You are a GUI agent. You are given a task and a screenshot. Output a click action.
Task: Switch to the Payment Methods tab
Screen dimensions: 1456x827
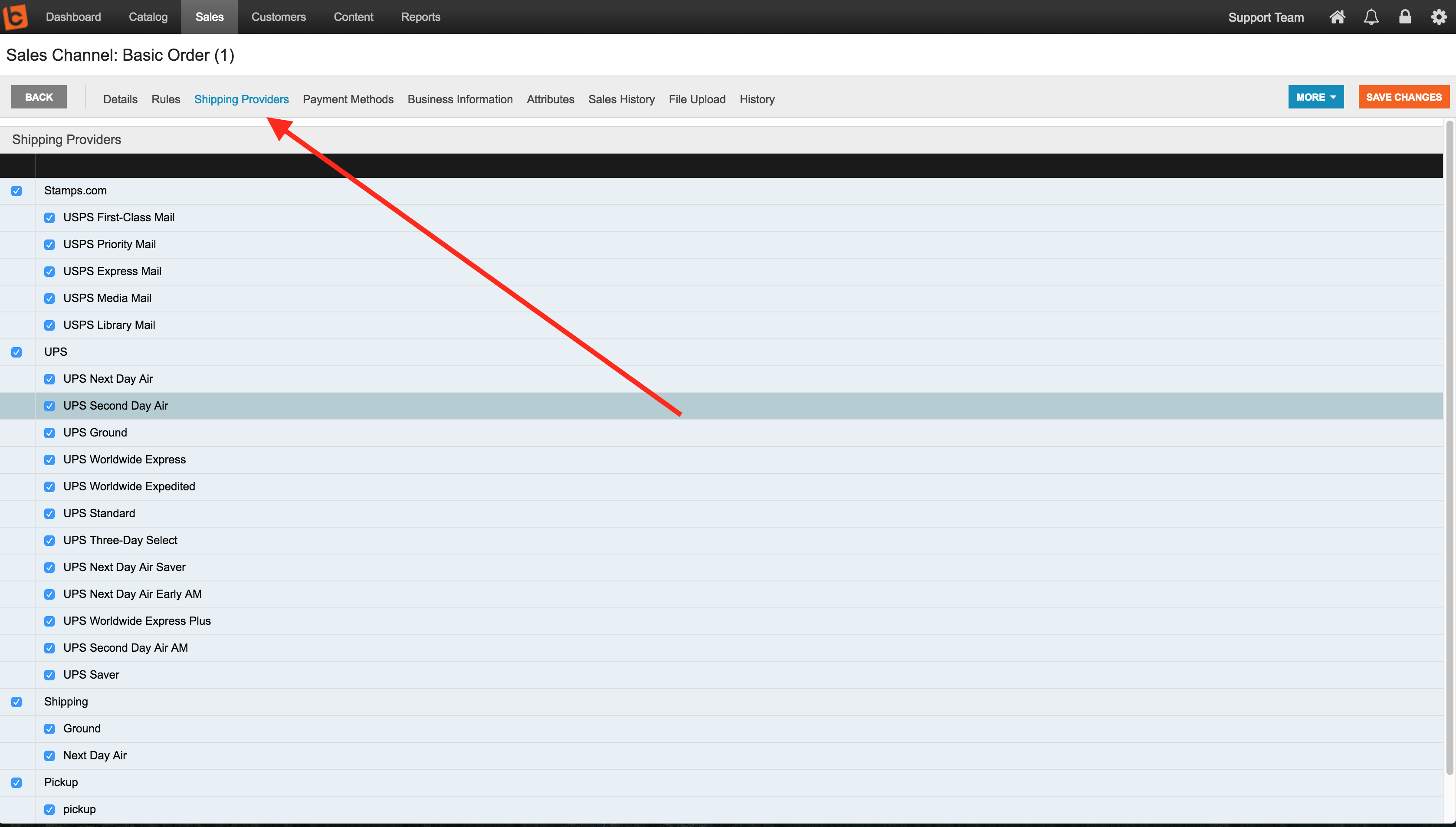click(x=348, y=99)
